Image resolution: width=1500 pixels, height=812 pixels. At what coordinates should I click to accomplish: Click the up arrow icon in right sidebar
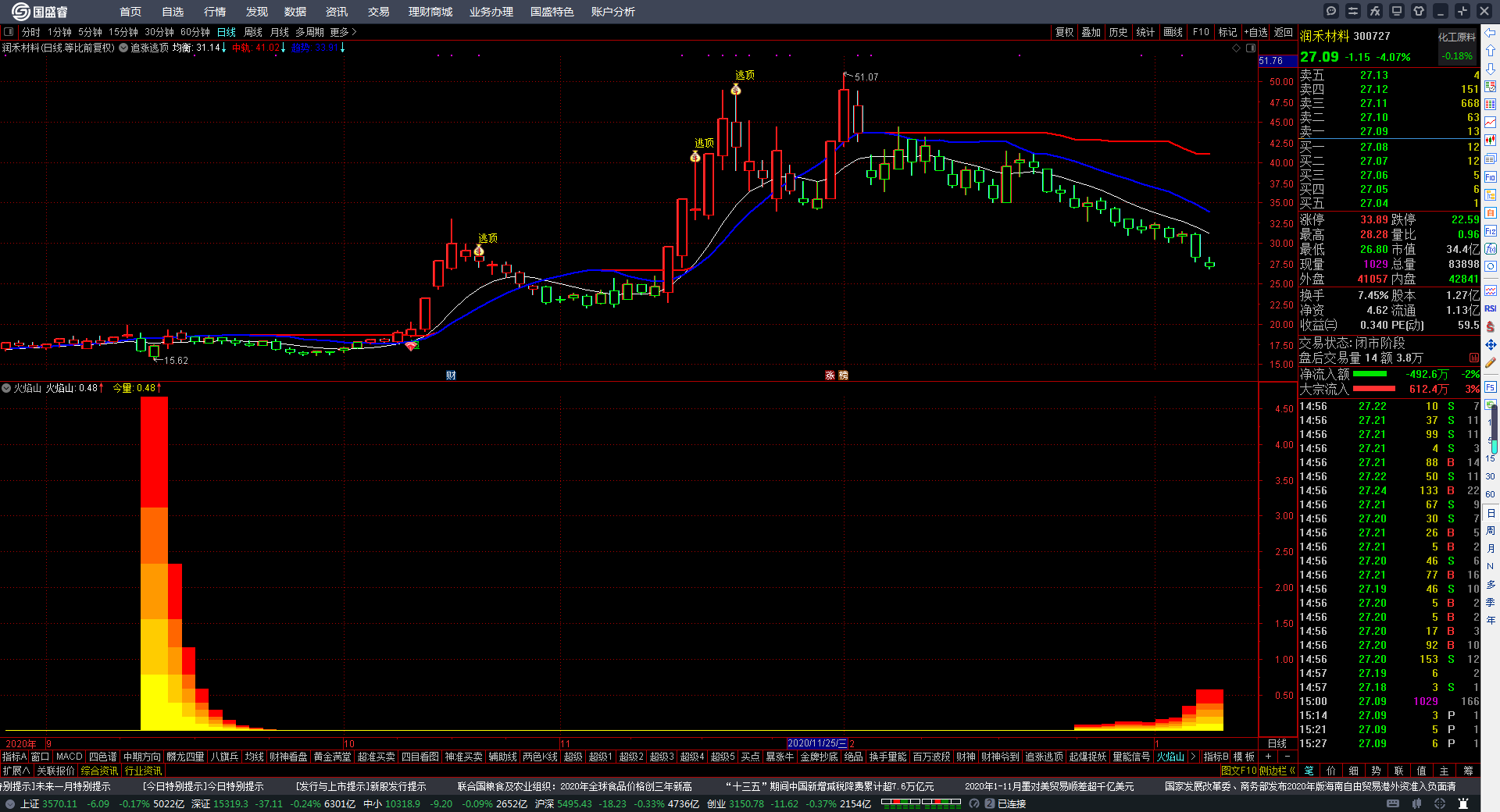coord(1491,51)
